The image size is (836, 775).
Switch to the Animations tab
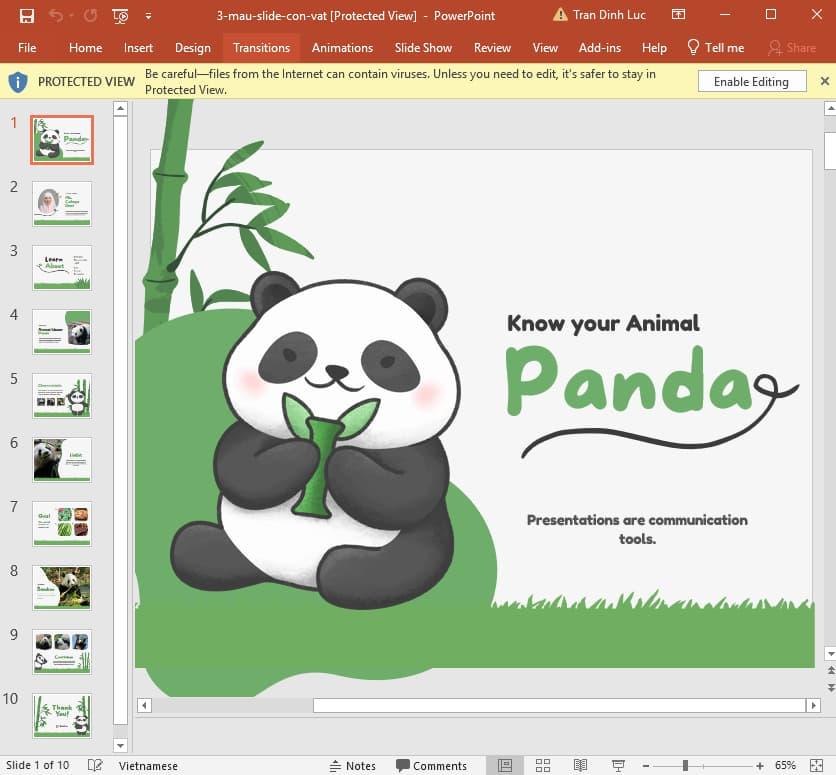[342, 47]
